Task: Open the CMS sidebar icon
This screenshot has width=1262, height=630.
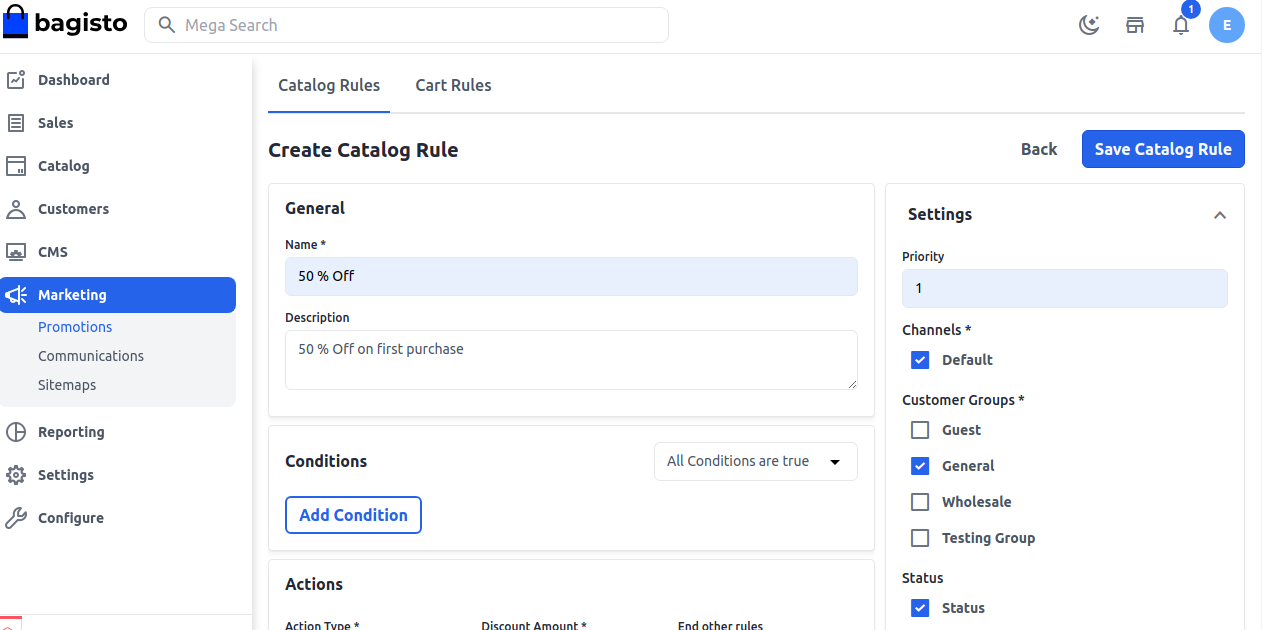Action: (x=17, y=251)
